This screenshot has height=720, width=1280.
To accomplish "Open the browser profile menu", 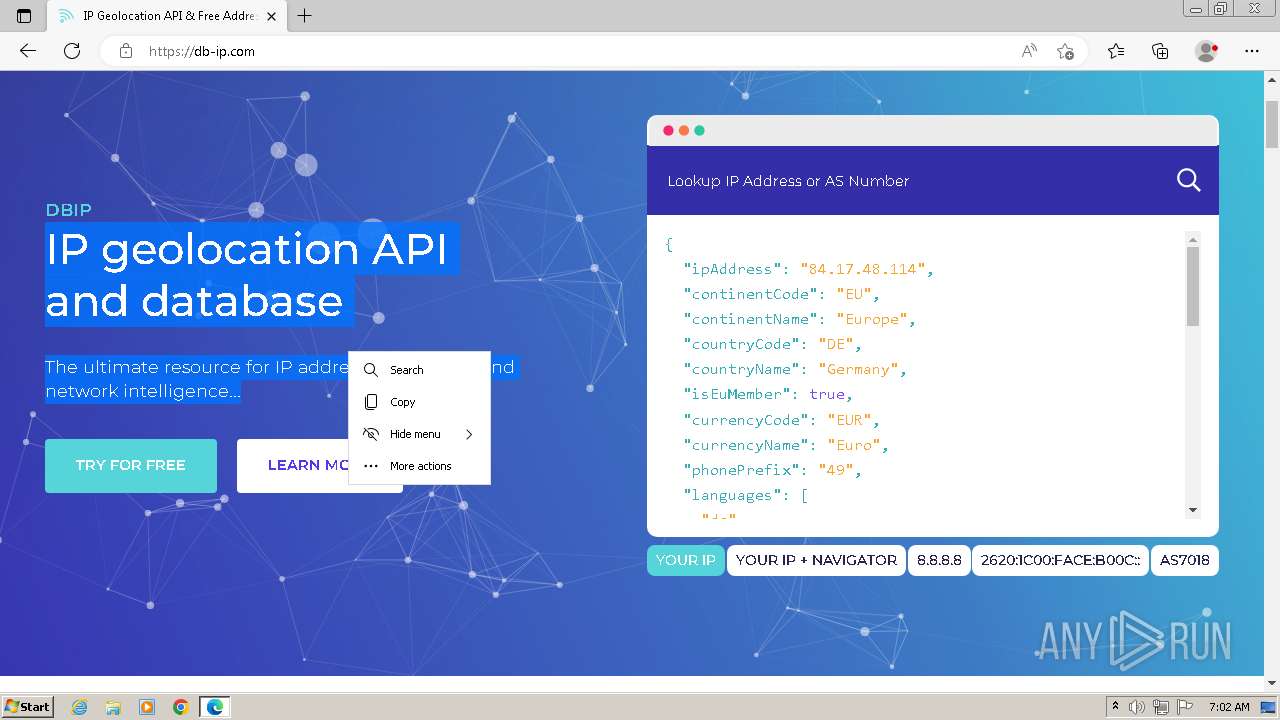I will 1207,51.
